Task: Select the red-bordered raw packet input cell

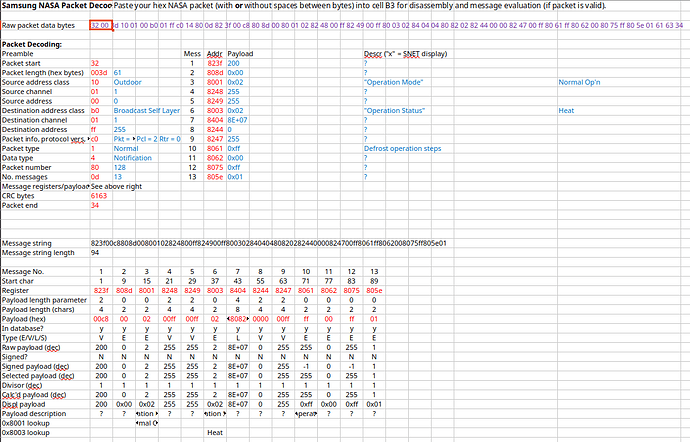Action: [x=101, y=26]
